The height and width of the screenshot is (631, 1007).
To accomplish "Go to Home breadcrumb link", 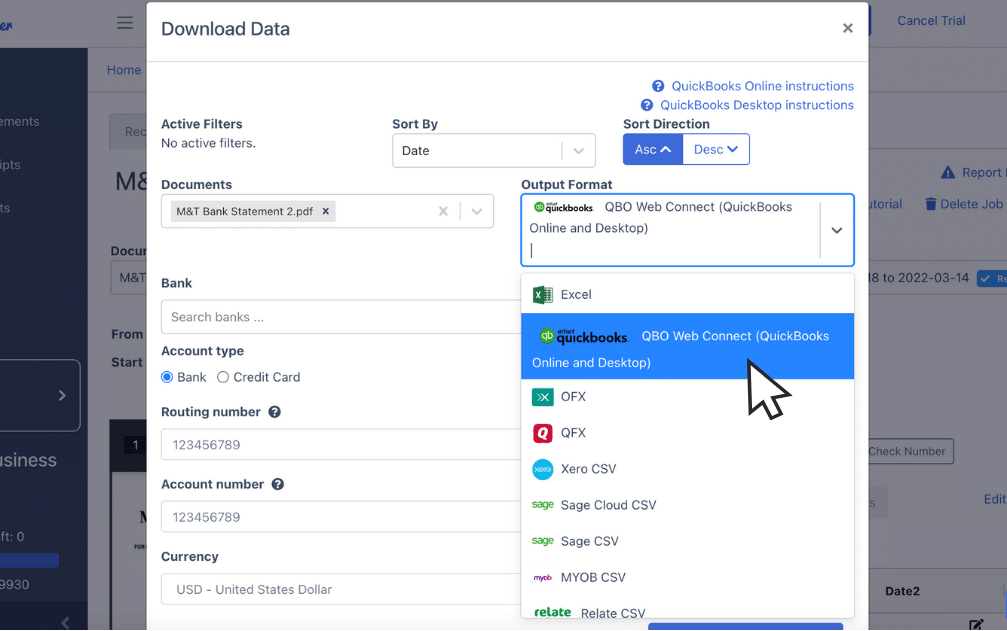I will click(x=124, y=69).
